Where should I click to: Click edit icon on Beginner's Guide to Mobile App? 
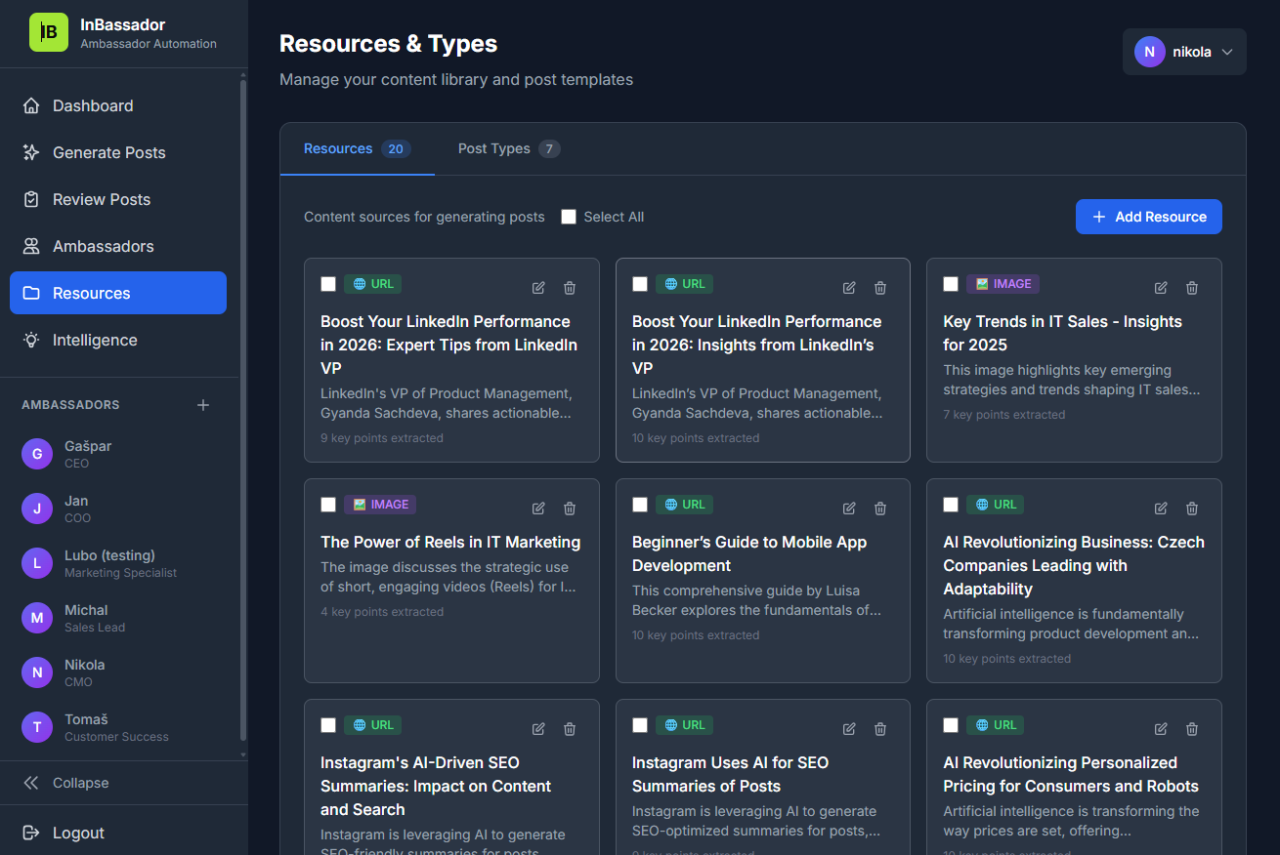849,508
